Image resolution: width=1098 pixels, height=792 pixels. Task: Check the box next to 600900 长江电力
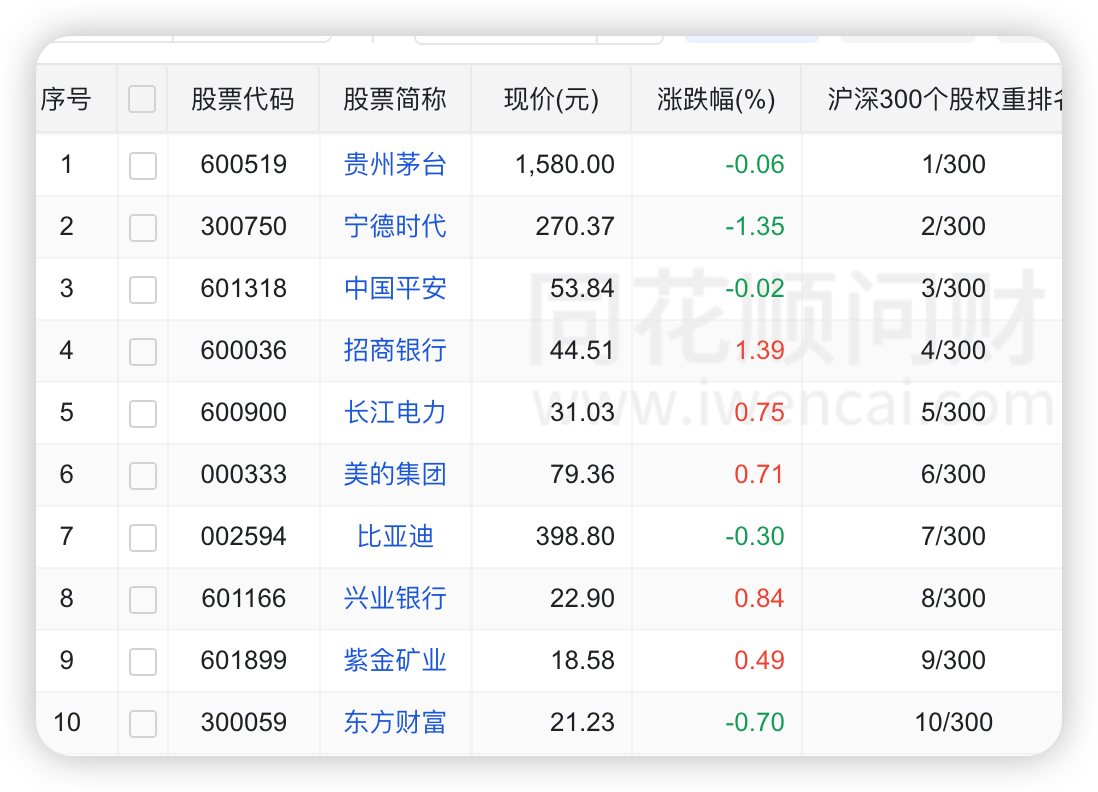(x=143, y=414)
